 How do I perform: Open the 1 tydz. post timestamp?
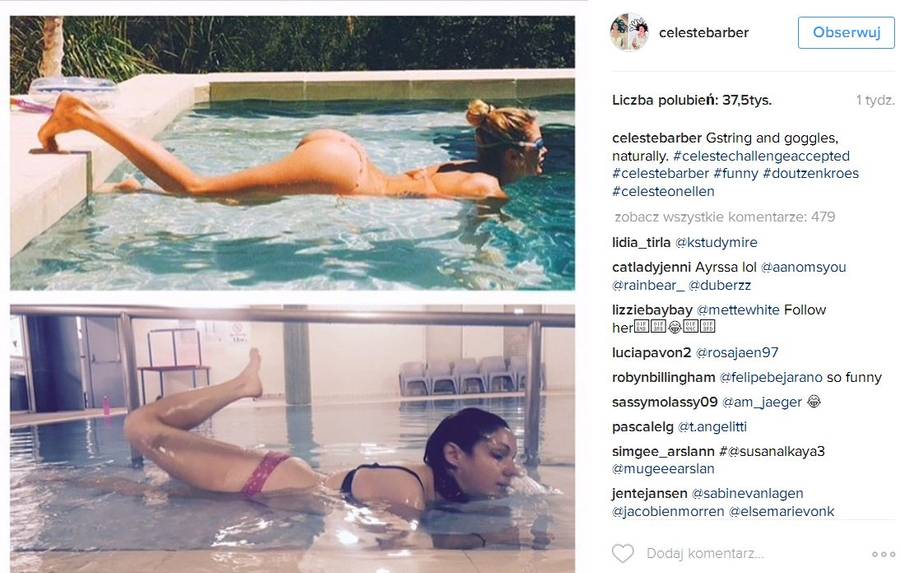tap(875, 100)
